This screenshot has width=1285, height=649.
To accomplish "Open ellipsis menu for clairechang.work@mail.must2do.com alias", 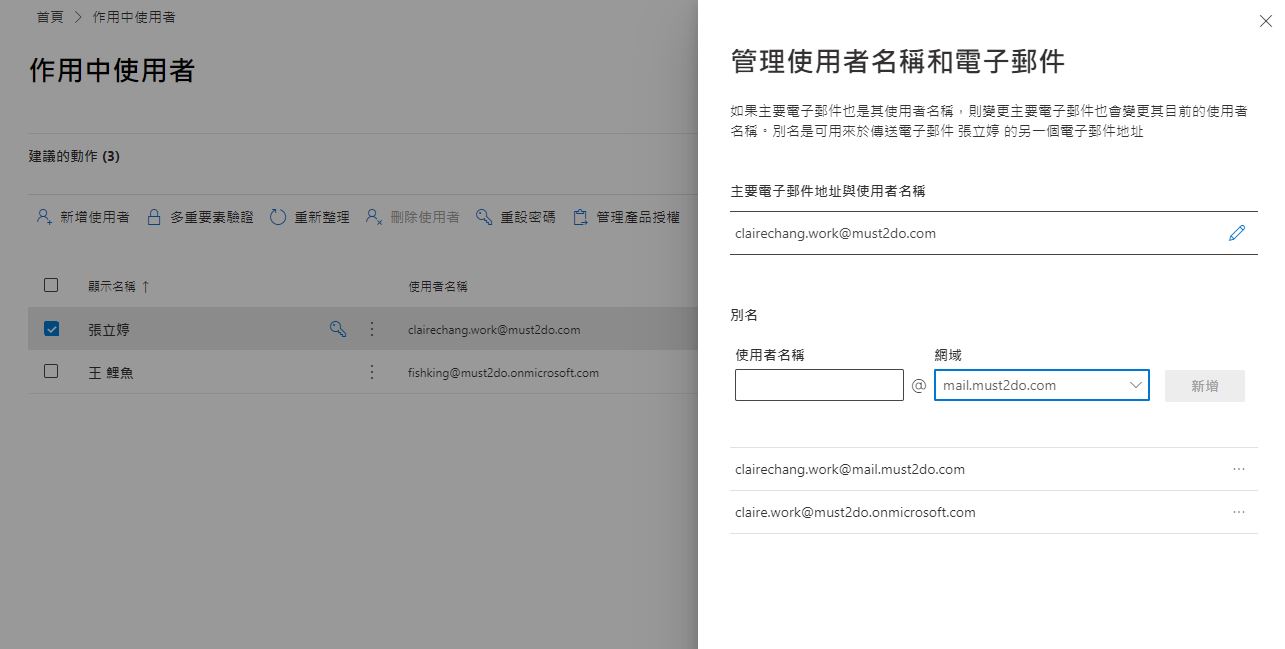I will (x=1239, y=469).
